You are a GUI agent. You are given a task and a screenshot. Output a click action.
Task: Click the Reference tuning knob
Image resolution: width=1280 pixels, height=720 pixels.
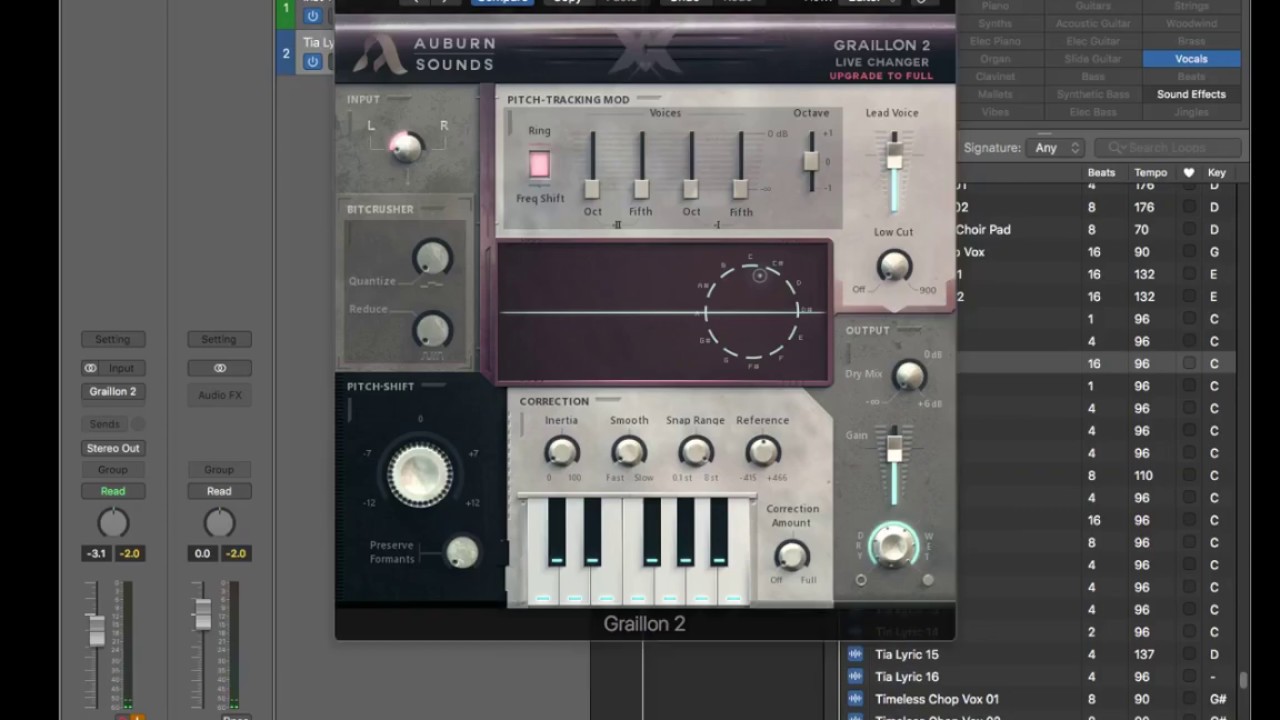click(762, 451)
